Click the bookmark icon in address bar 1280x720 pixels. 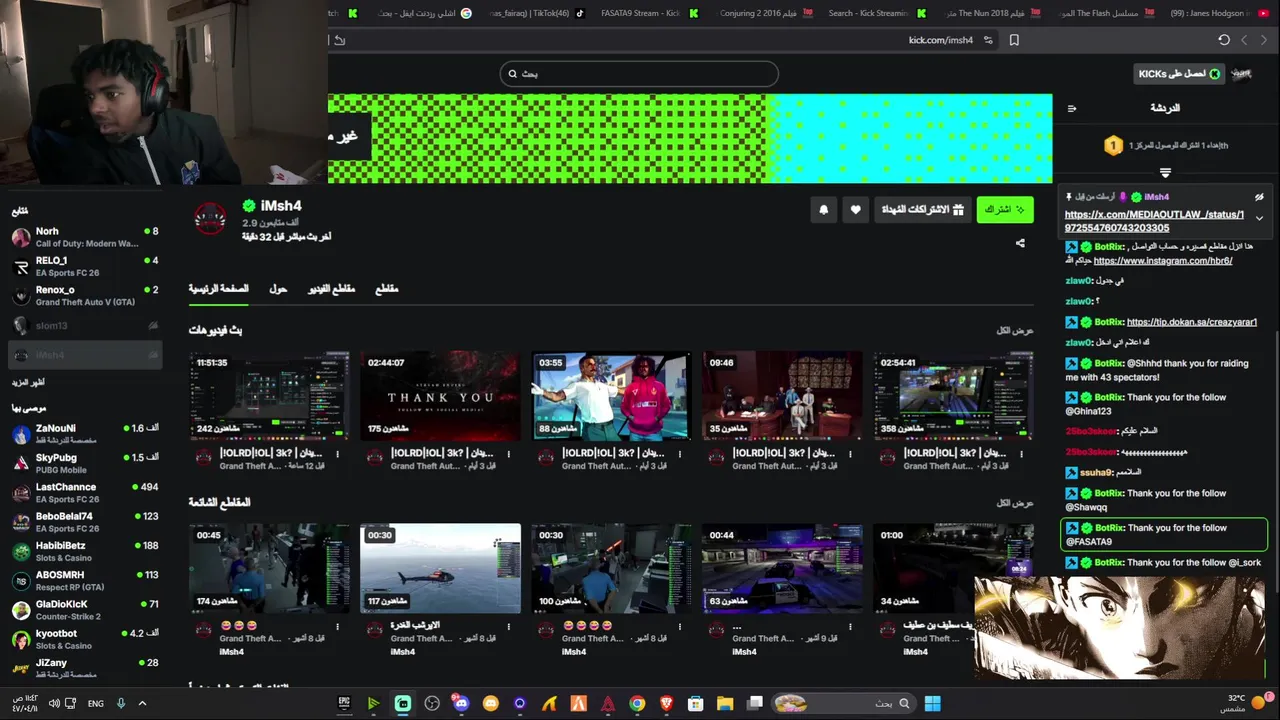pyautogui.click(x=1014, y=40)
